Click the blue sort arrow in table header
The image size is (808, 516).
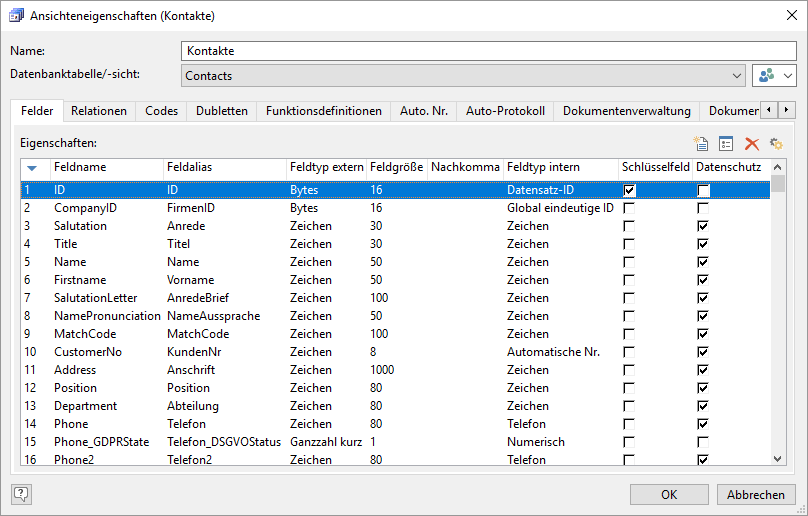32,168
